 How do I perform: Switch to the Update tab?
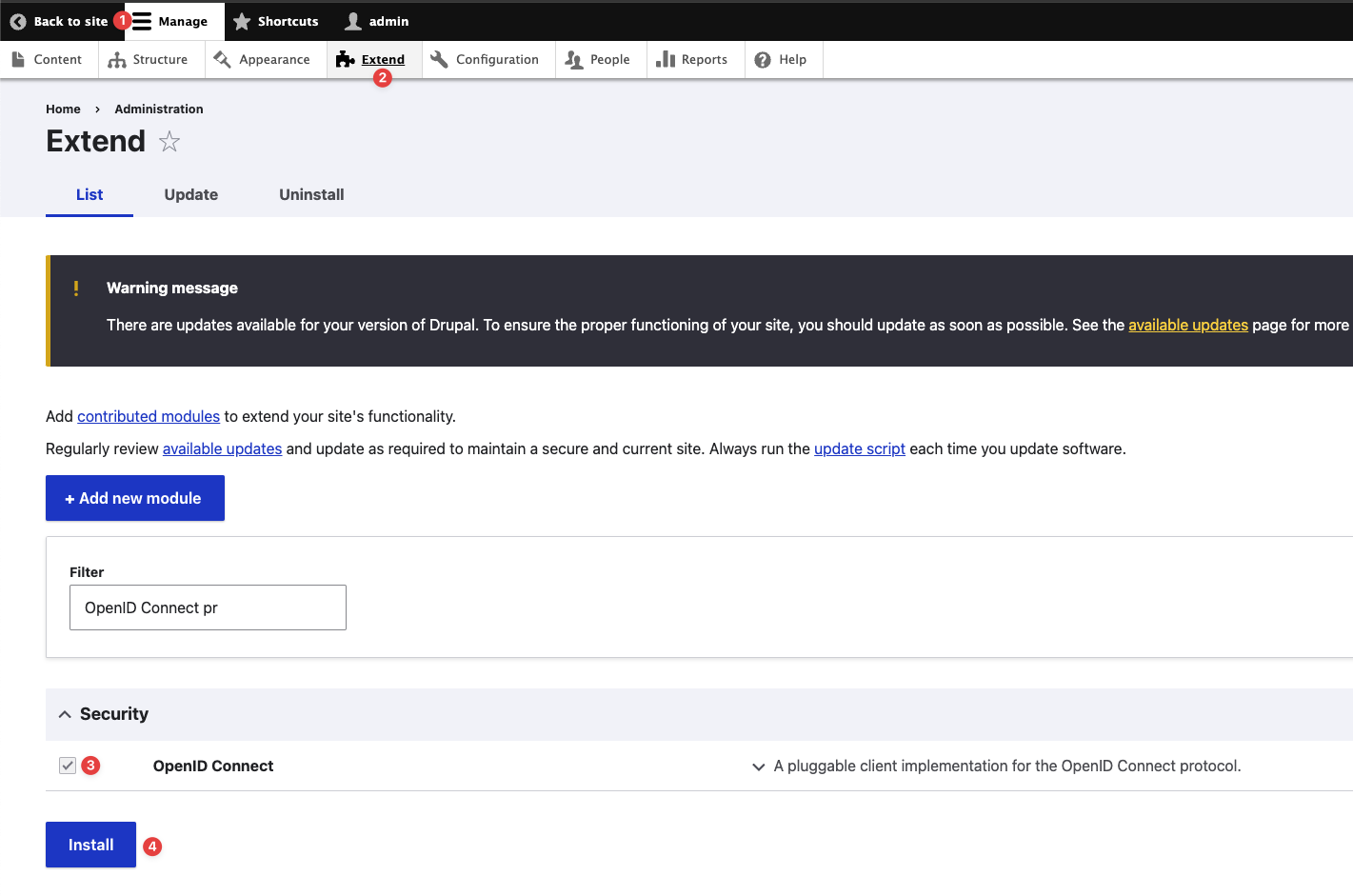(x=190, y=194)
